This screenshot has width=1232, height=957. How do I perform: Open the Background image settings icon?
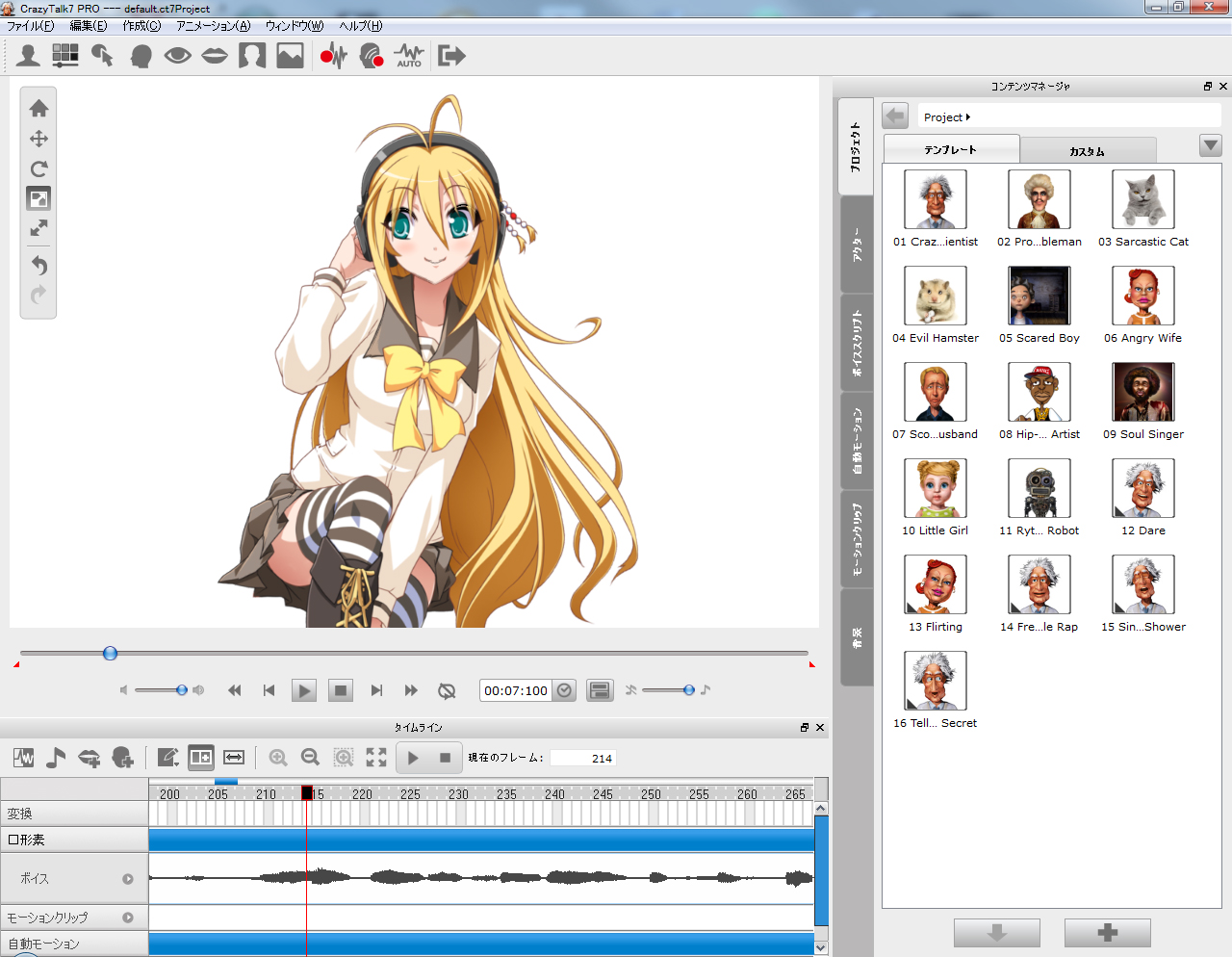tap(290, 55)
